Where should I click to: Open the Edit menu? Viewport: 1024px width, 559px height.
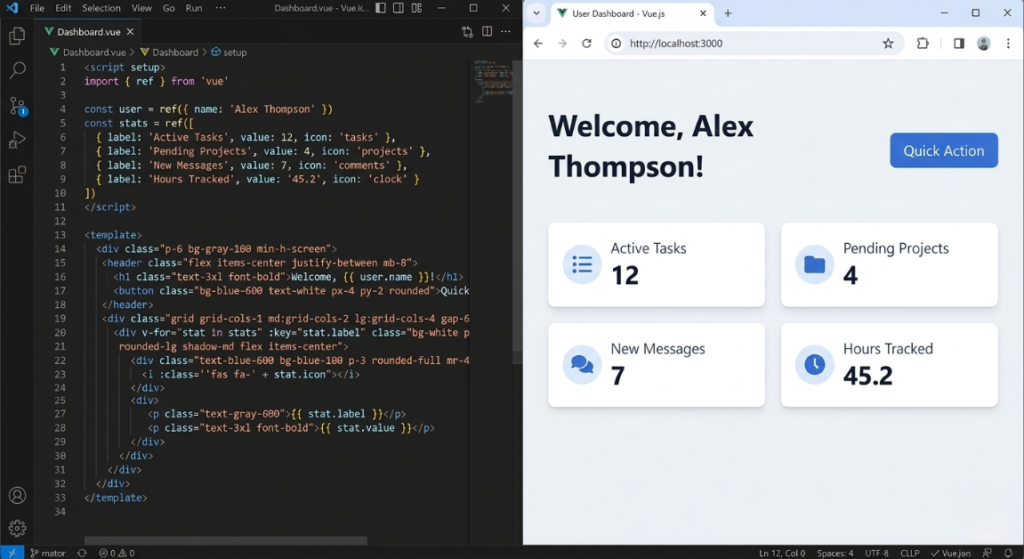(63, 8)
